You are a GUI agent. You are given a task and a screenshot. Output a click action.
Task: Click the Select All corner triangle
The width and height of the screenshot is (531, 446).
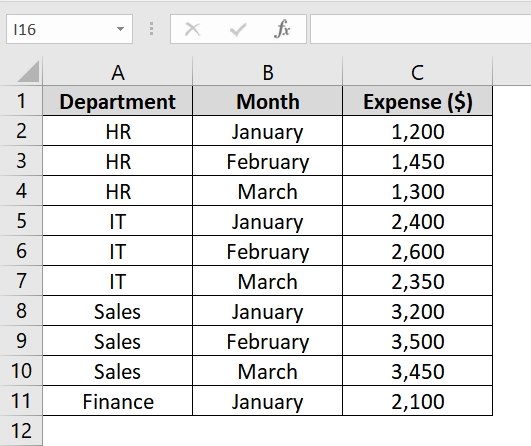[28, 71]
